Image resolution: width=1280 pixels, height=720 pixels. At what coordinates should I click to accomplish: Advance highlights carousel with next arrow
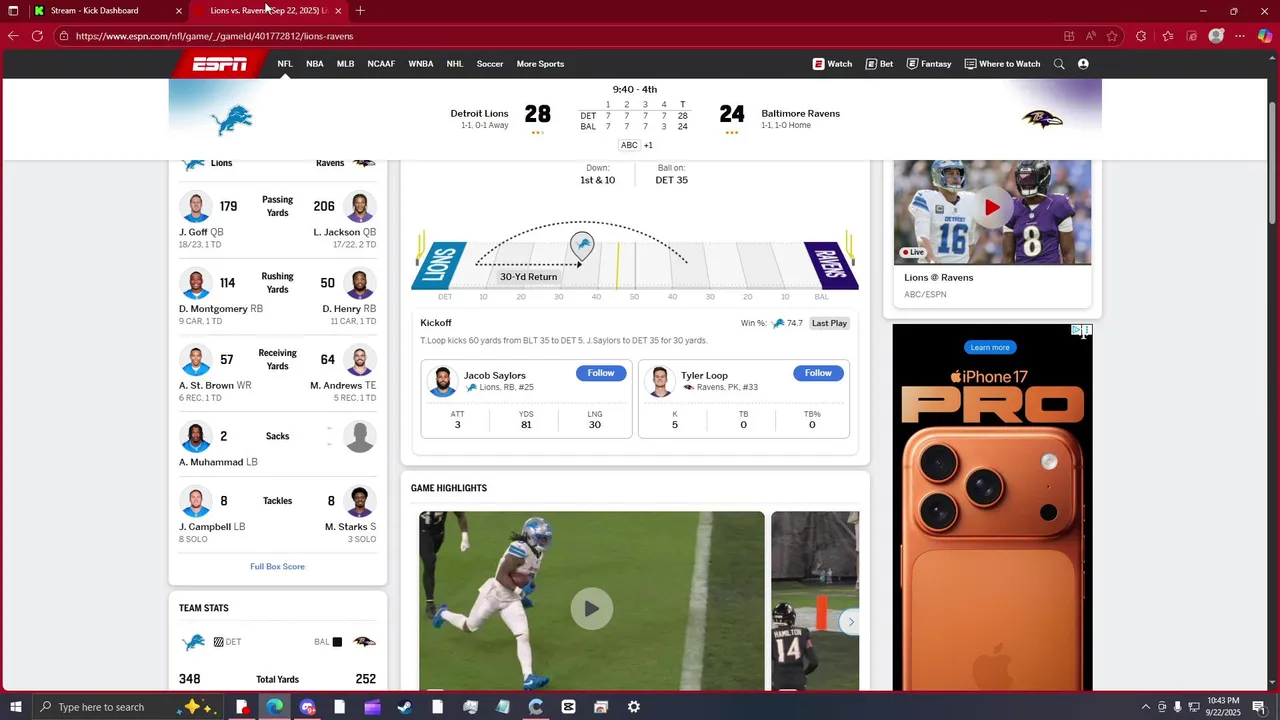851,622
